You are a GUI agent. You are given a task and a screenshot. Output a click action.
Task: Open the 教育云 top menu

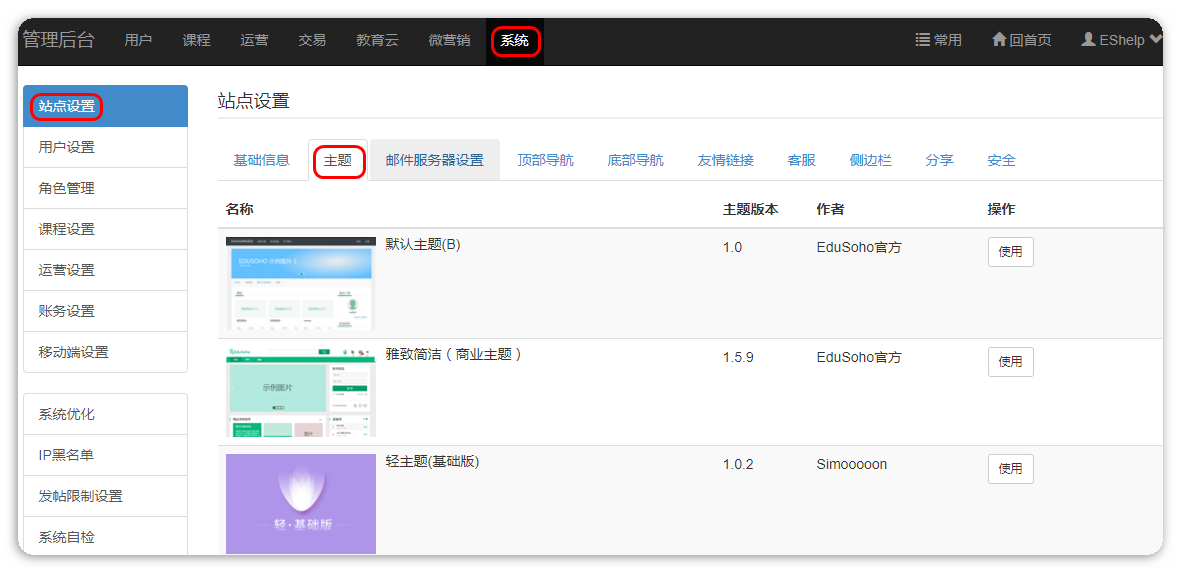(377, 40)
